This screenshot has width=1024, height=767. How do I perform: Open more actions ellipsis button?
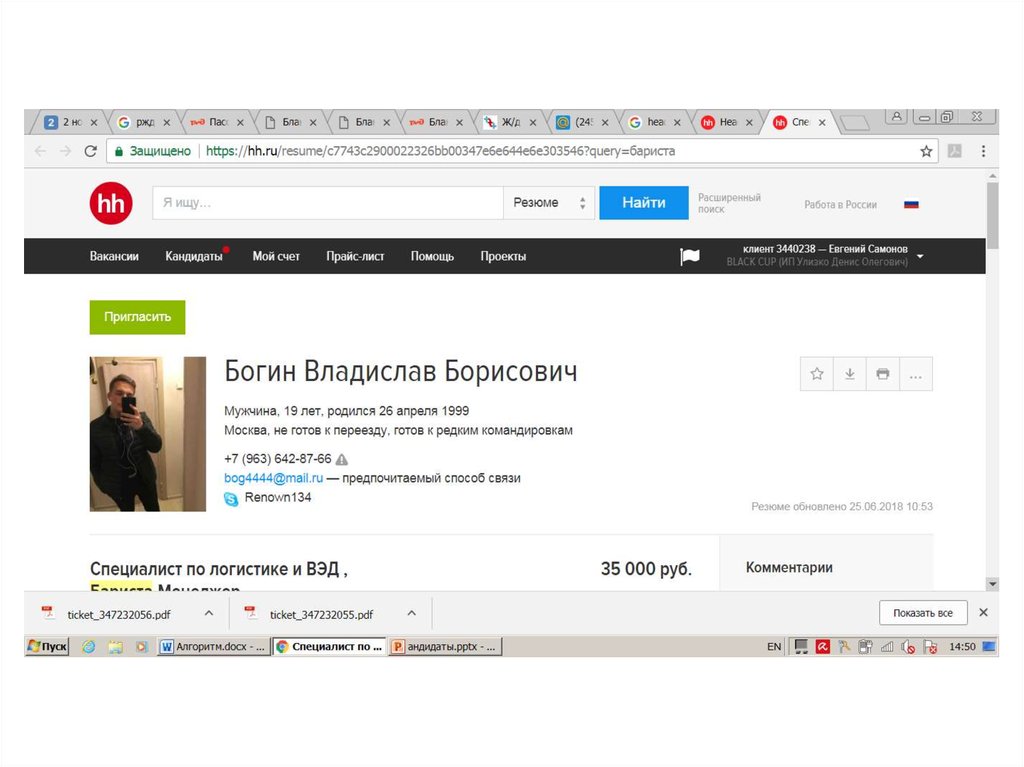(915, 374)
